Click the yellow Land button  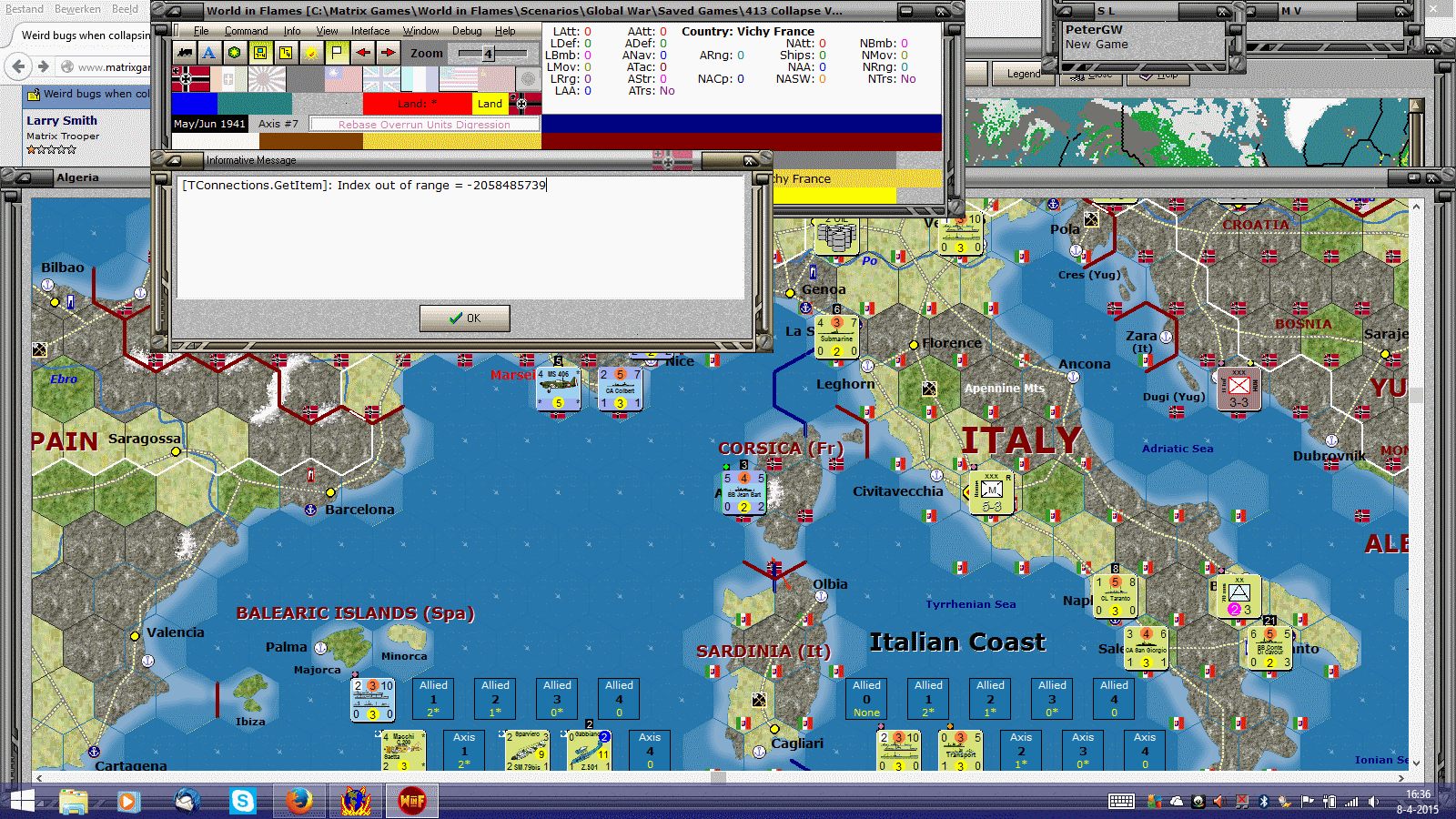point(490,104)
